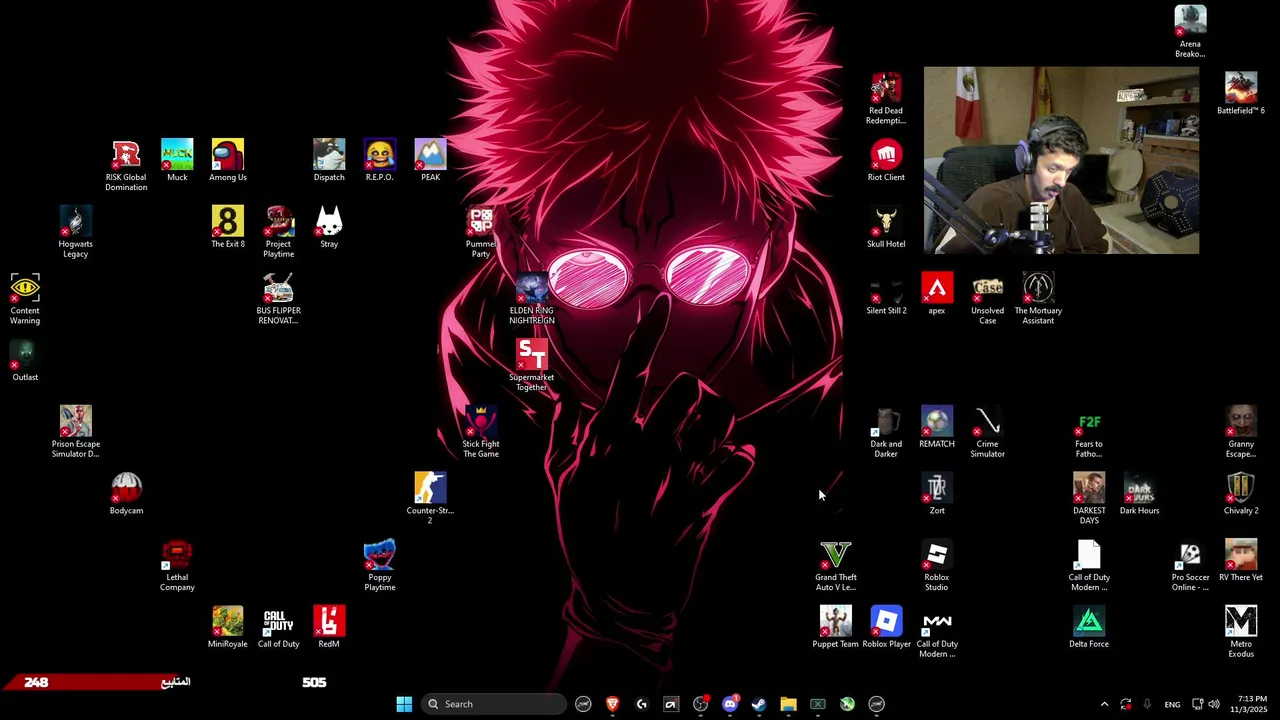Open the Windows Start menu

pyautogui.click(x=404, y=704)
